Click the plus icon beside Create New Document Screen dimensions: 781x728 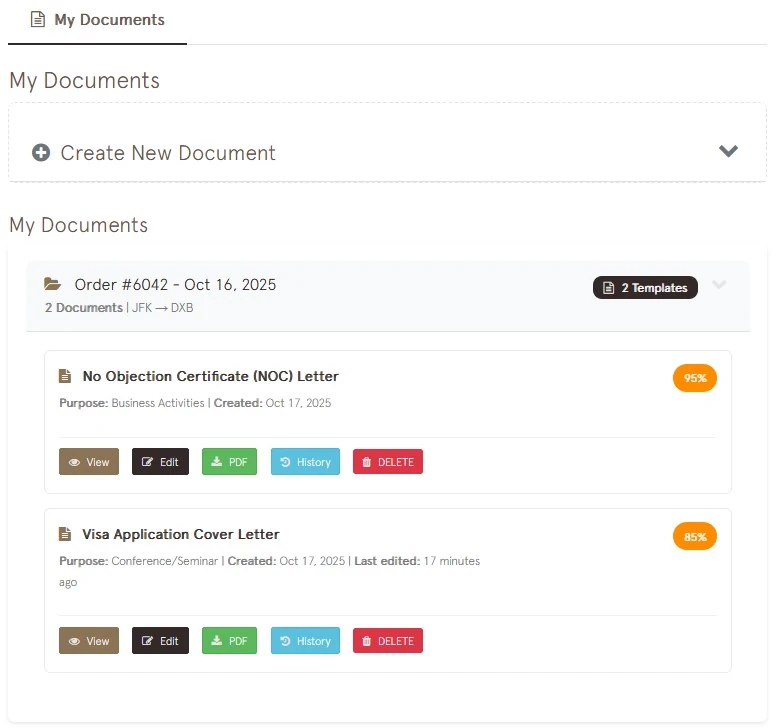coord(41,153)
